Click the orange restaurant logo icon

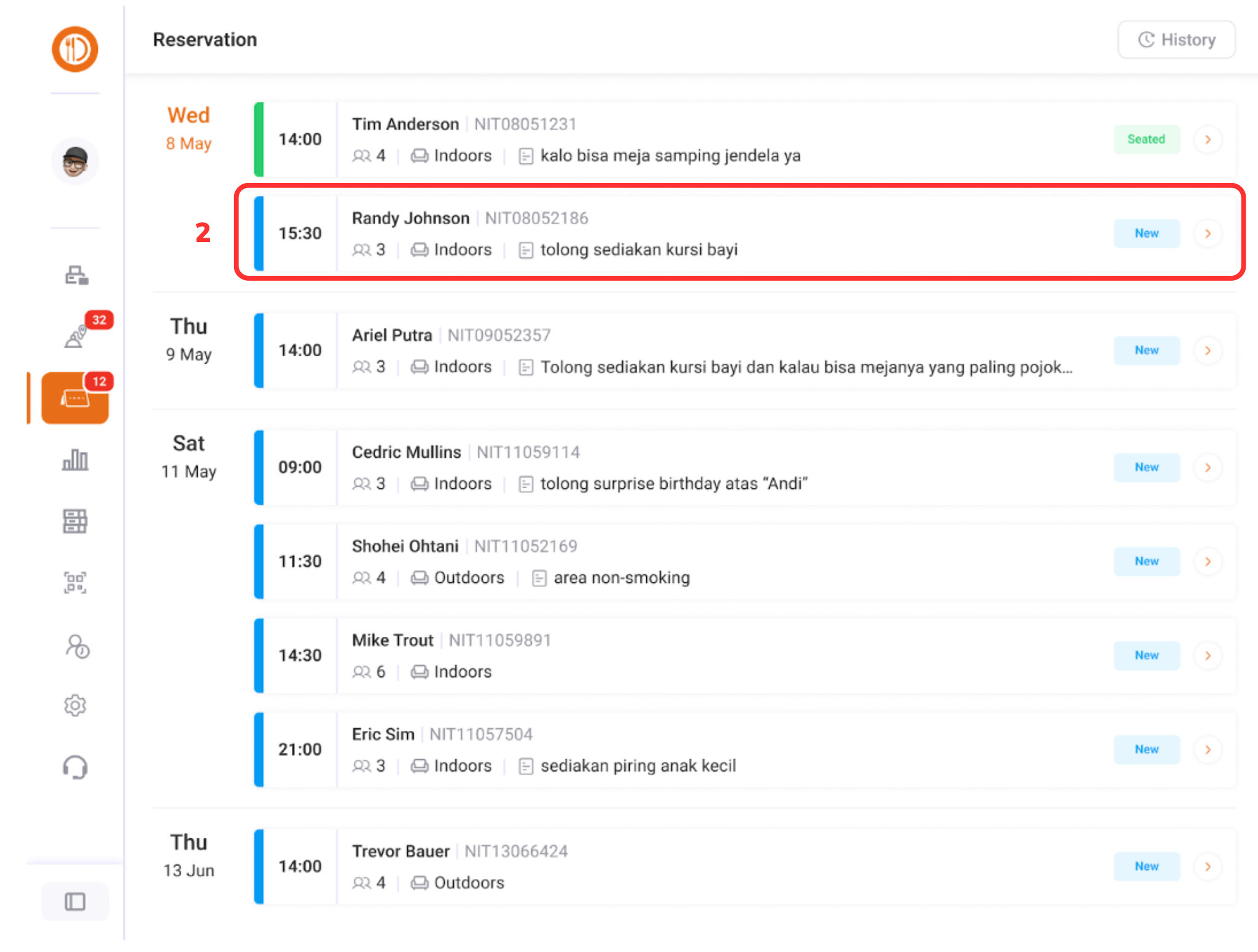(x=75, y=49)
